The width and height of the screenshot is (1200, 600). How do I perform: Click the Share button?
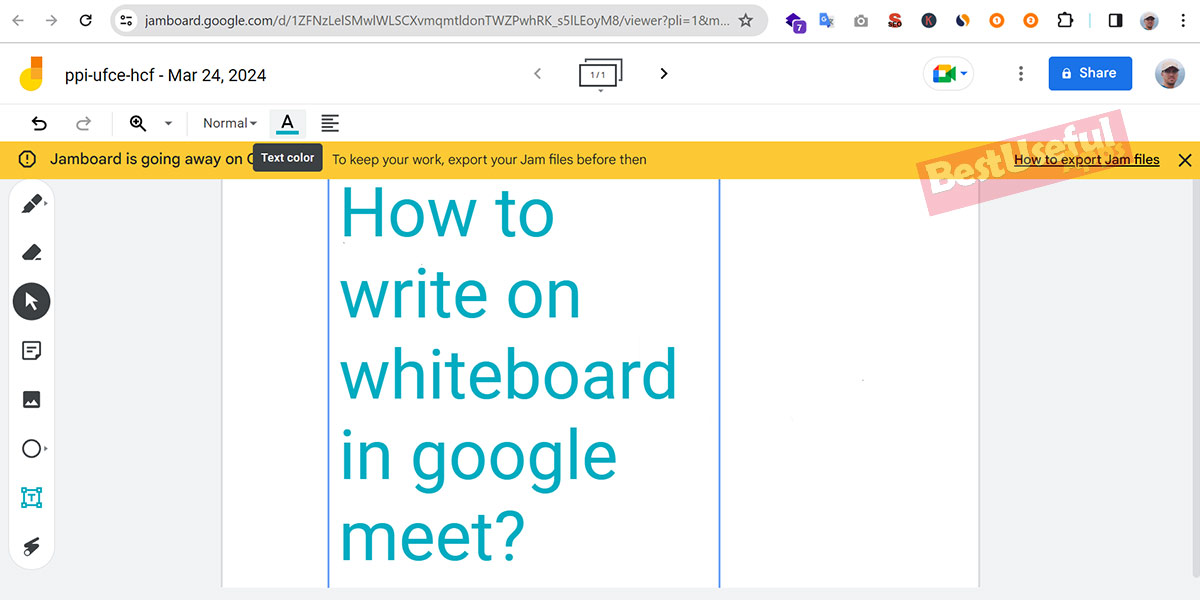1090,73
